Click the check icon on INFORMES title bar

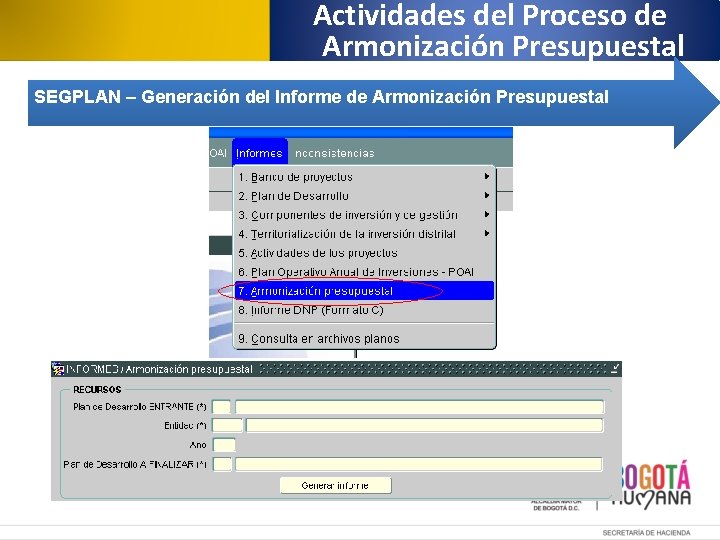[x=615, y=368]
